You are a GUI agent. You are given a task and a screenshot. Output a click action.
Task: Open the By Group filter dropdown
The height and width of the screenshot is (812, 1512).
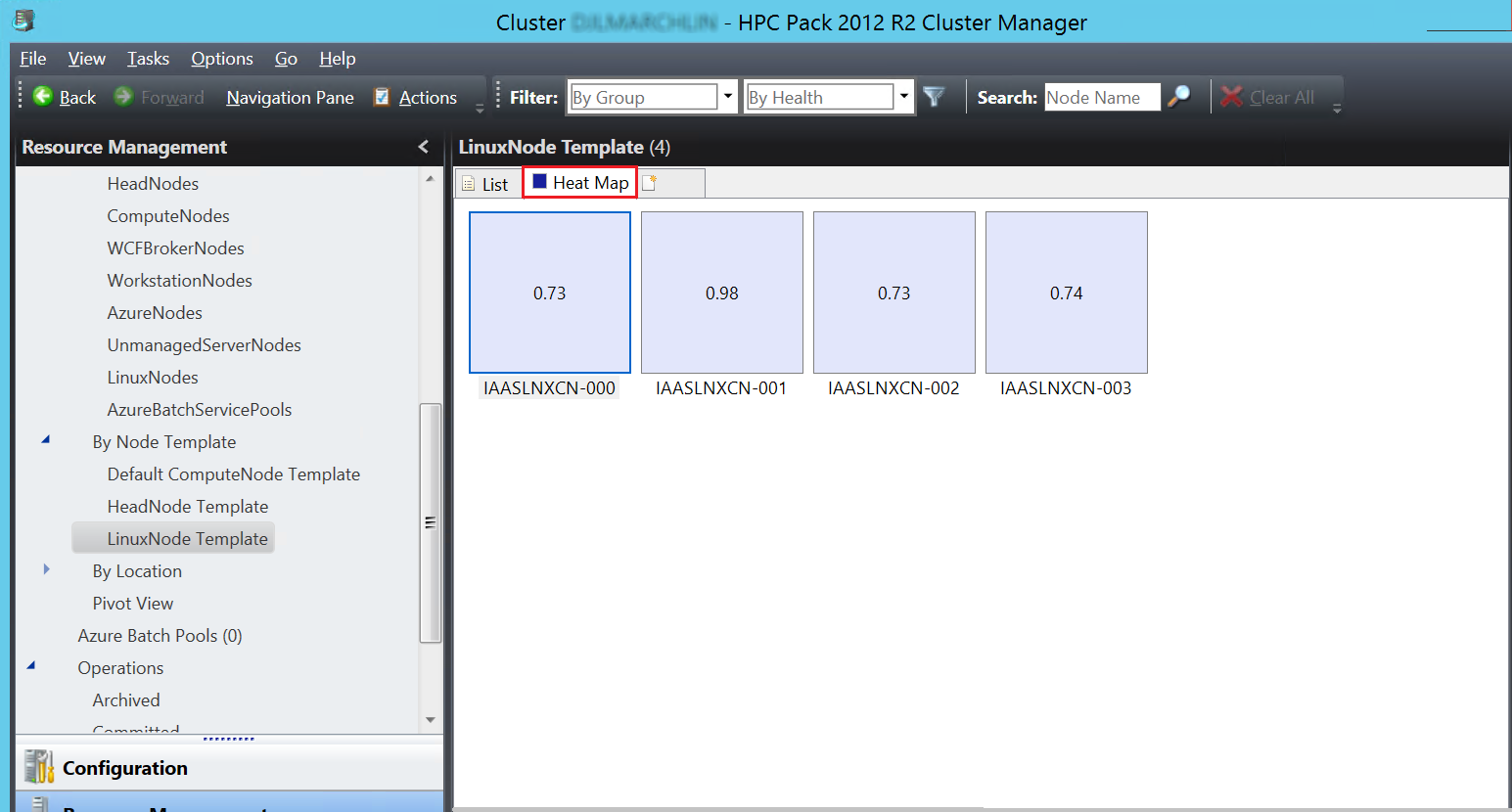(728, 96)
